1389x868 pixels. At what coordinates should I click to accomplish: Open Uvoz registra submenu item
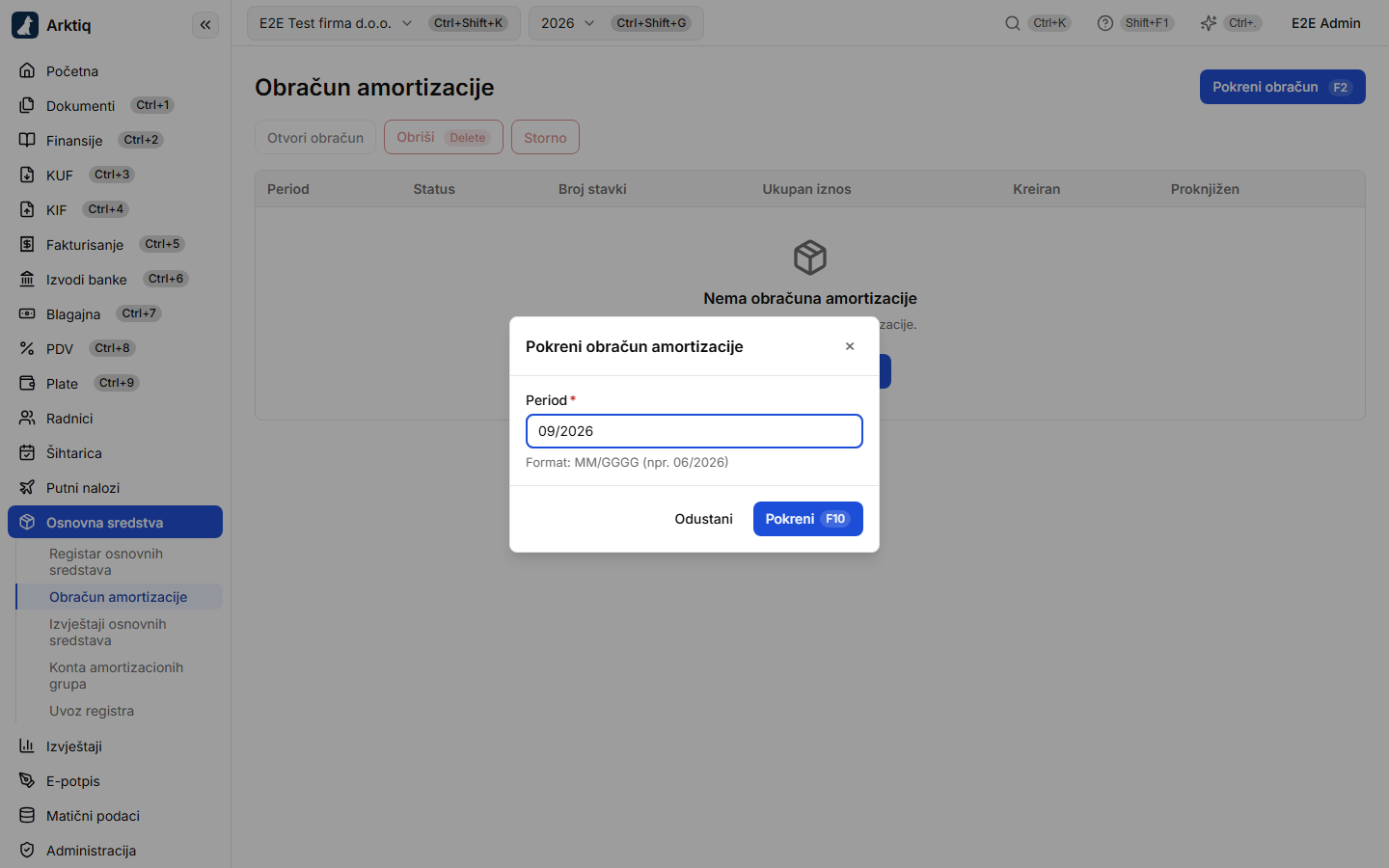pyautogui.click(x=119, y=711)
